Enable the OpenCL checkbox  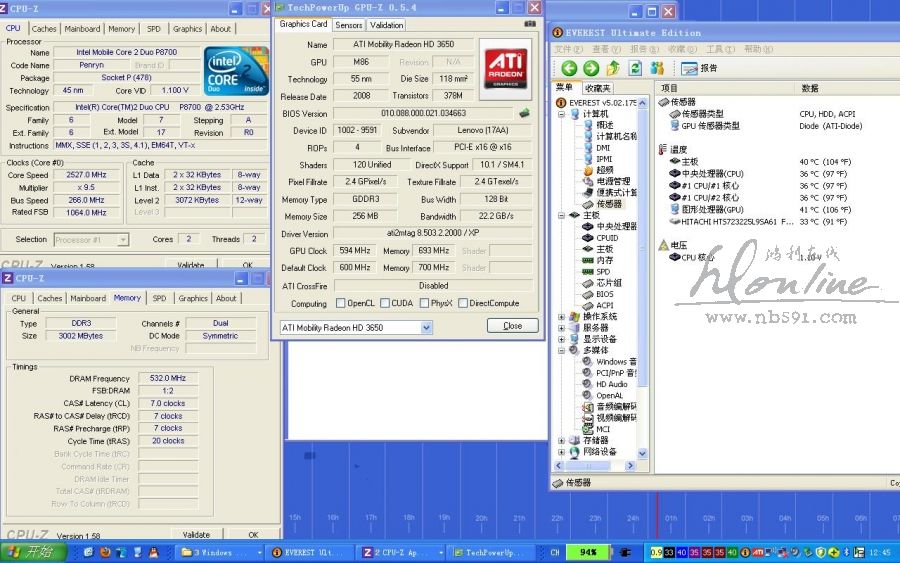coord(341,304)
